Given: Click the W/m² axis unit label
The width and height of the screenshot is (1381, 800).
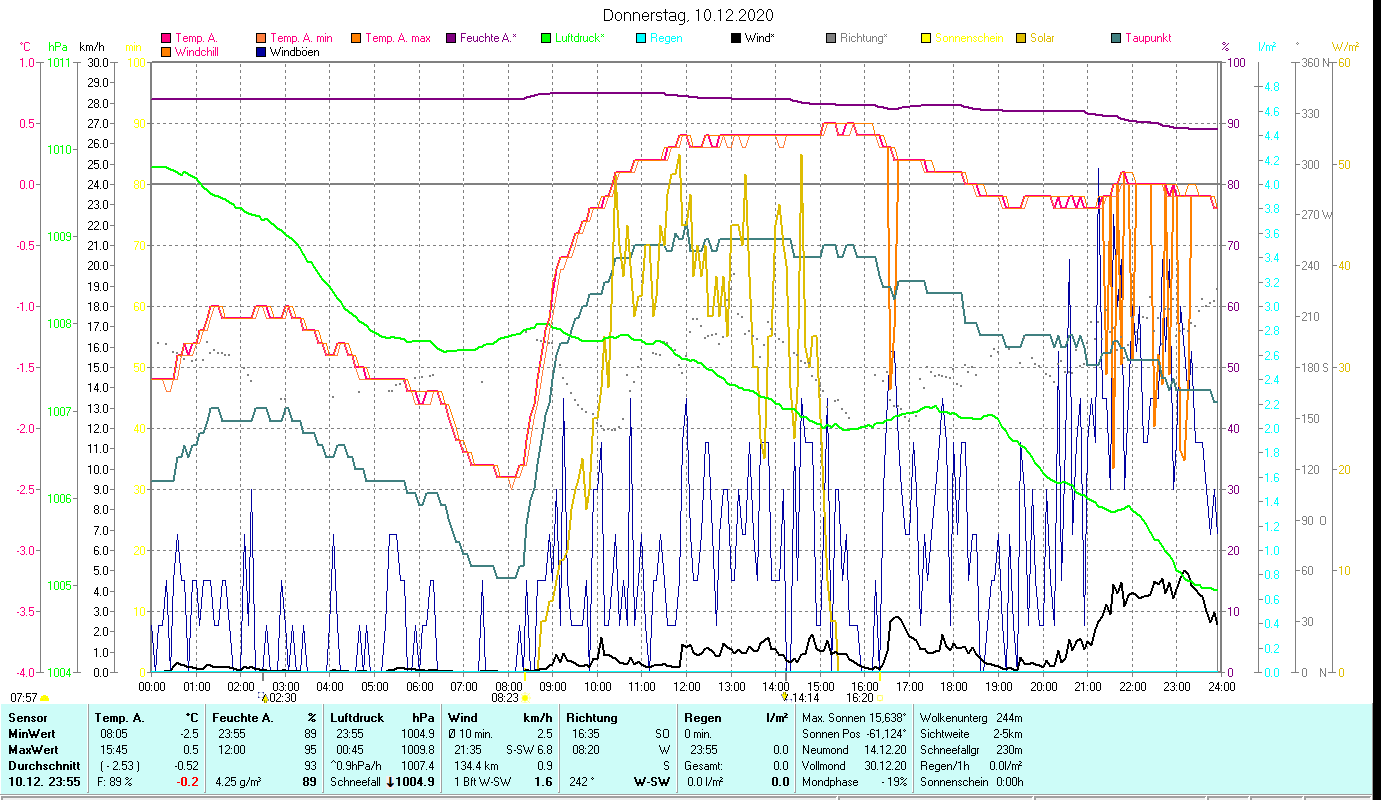Looking at the screenshot, I should click(x=1344, y=46).
